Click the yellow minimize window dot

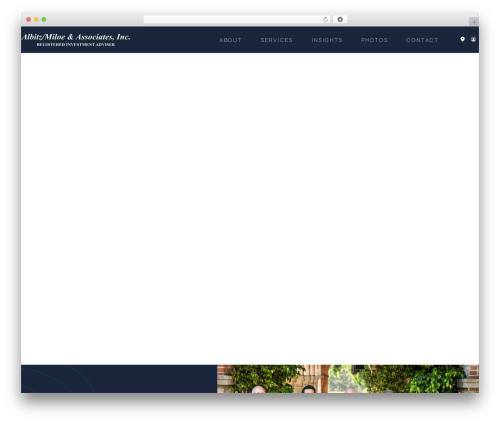click(x=36, y=19)
